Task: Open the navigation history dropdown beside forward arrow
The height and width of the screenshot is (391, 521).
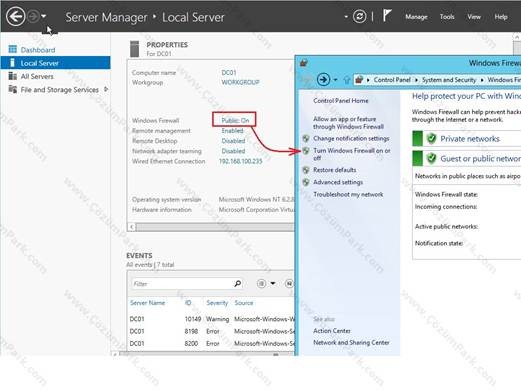Action: tap(44, 16)
